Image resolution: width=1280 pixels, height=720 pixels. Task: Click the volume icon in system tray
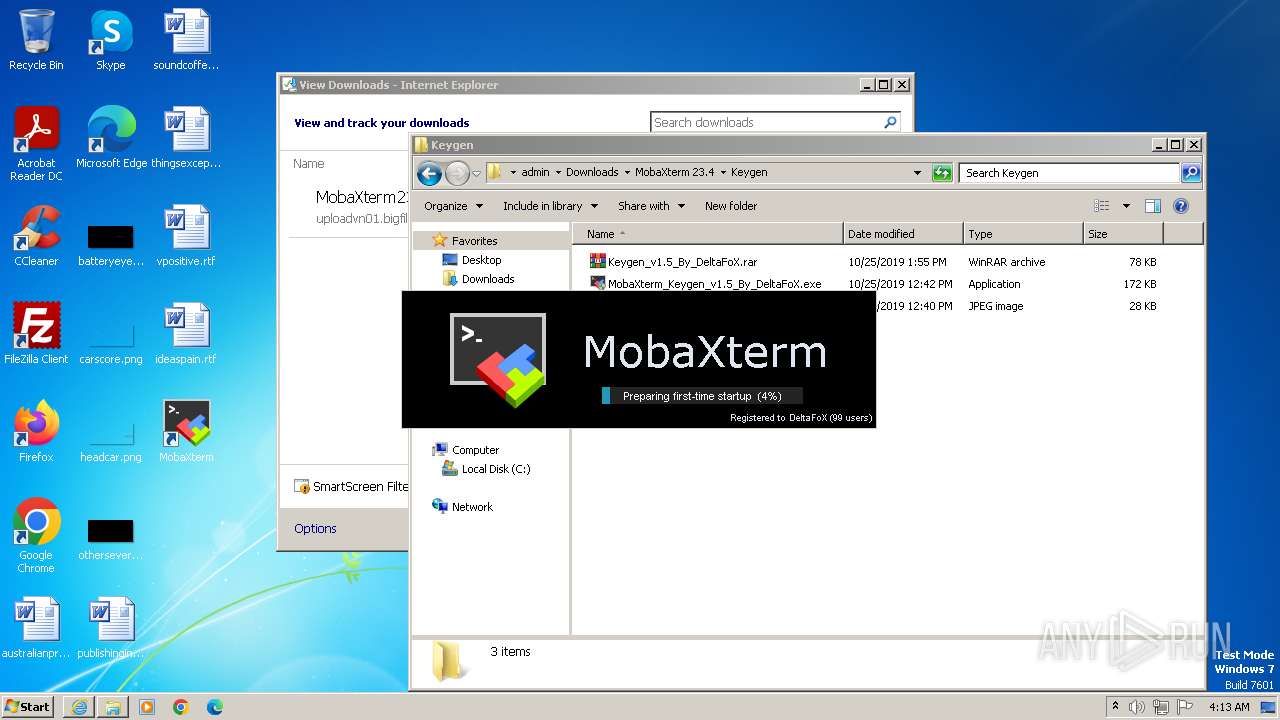[1137, 707]
